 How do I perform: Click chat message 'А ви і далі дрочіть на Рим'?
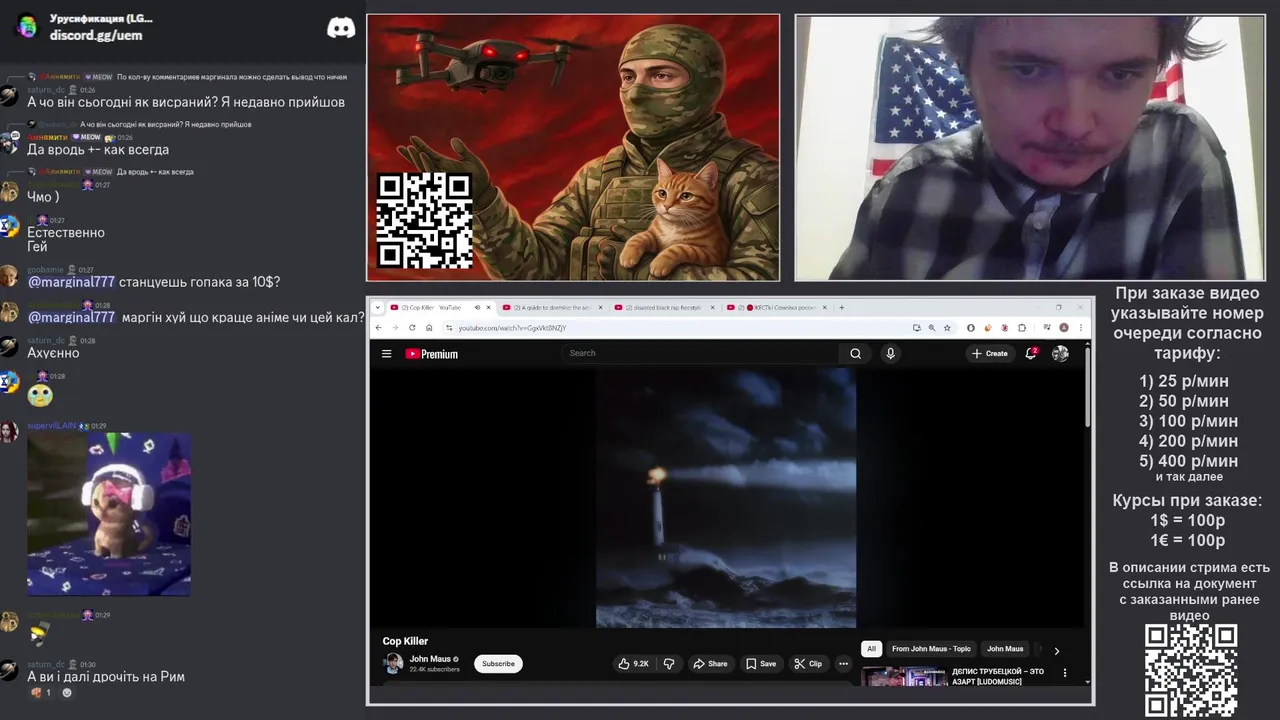coord(106,677)
